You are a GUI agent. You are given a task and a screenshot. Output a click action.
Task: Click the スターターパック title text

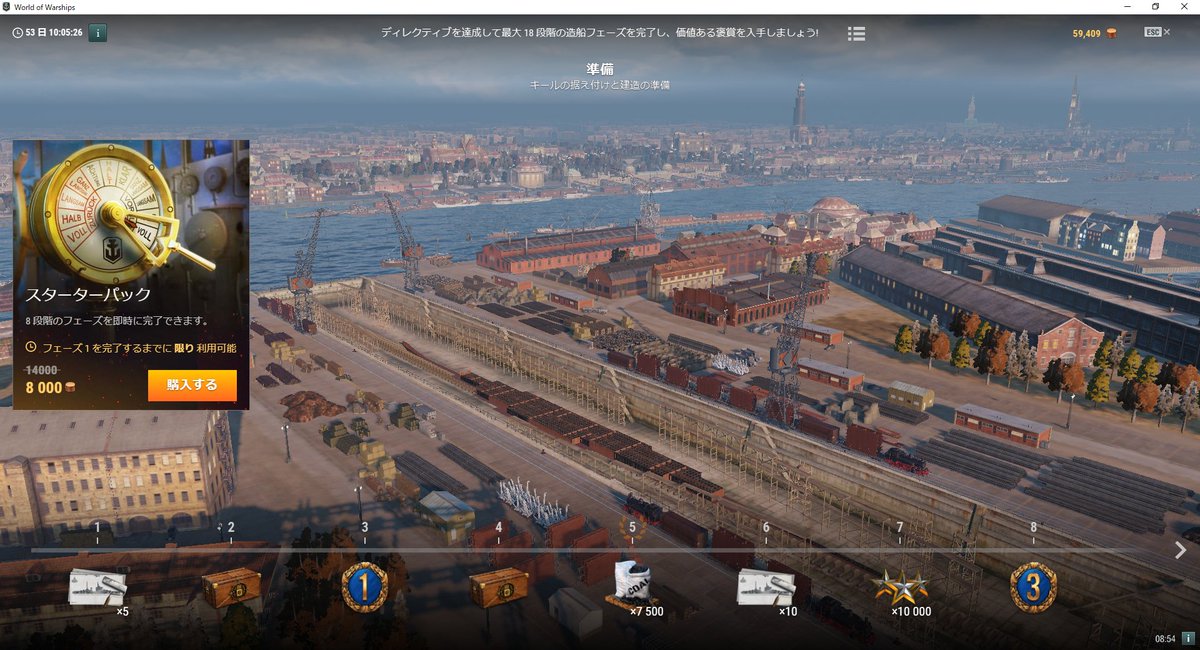[x=88, y=295]
